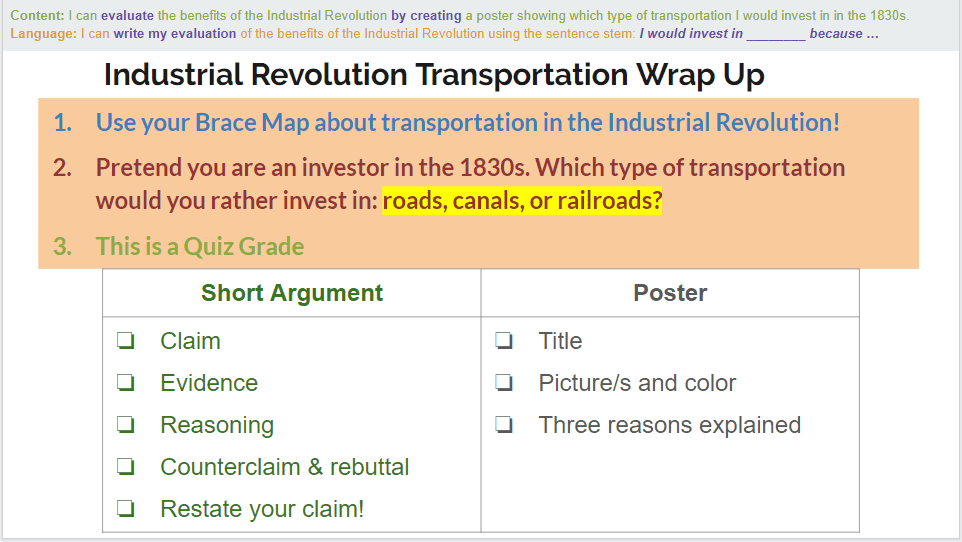Click the Three reasons explained text
Image resolution: width=962 pixels, height=542 pixels.
coord(670,425)
